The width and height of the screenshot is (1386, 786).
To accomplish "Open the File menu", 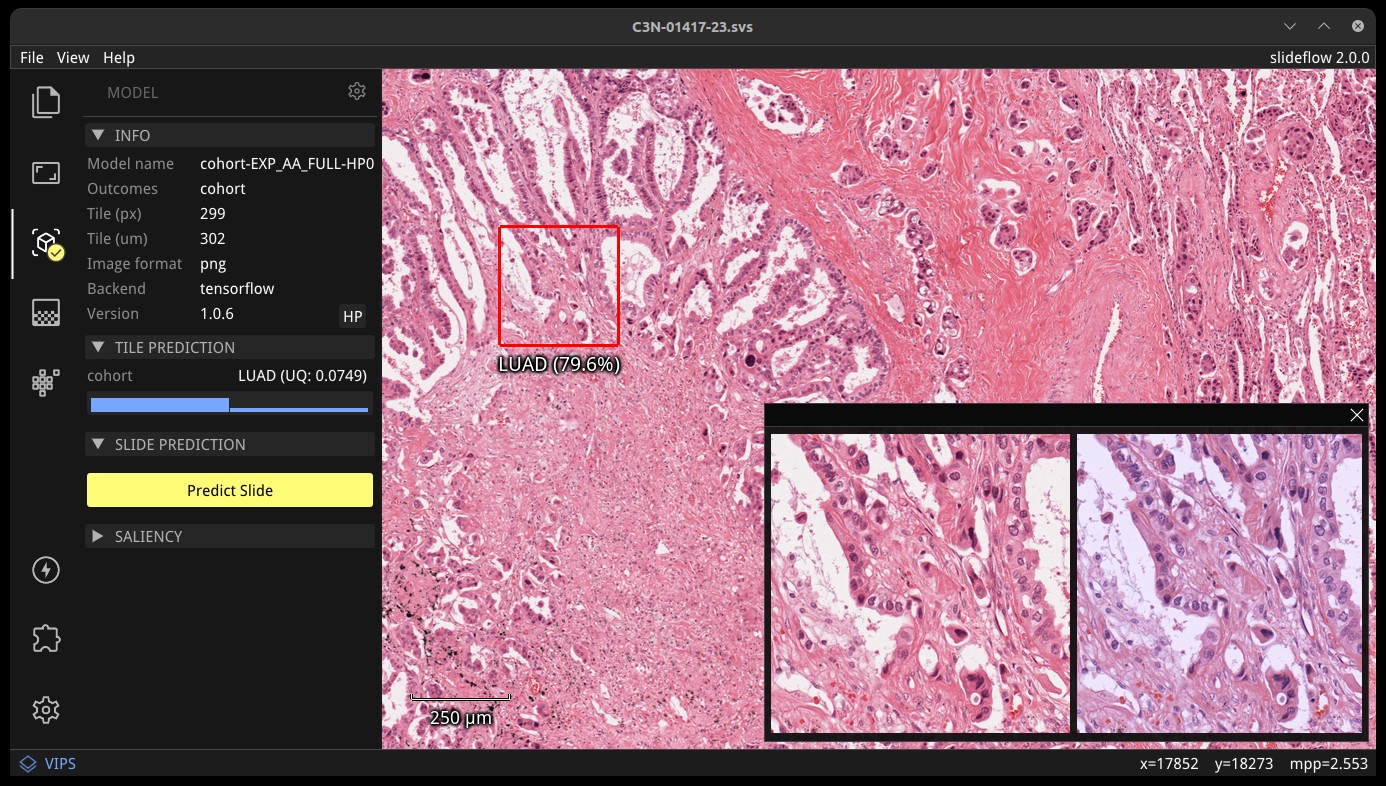I will pos(31,58).
